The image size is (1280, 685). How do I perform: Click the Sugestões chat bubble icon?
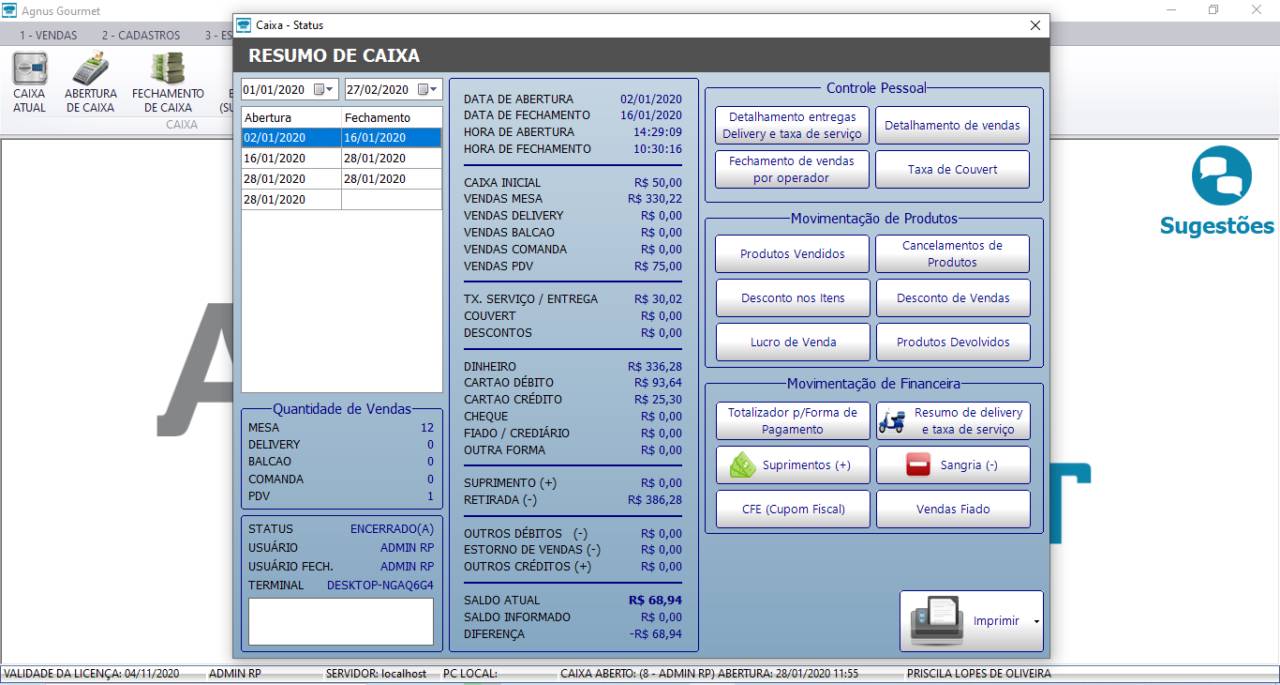coord(1221,173)
